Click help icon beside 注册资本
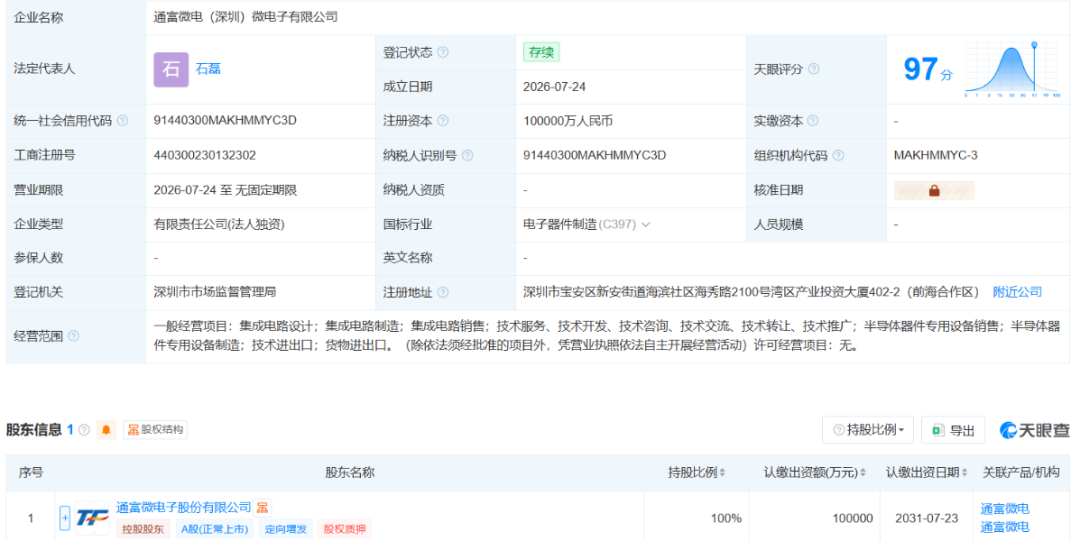 443,121
